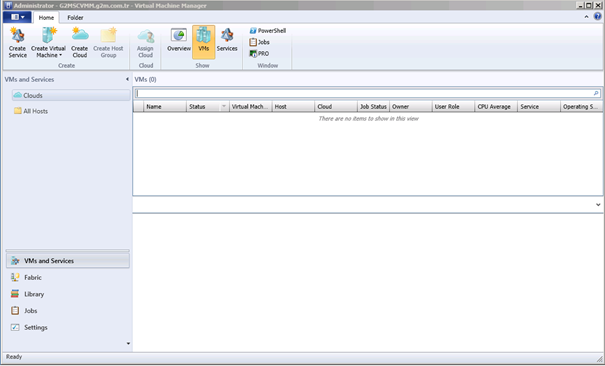
Task: Select the Clouds tree node
Action: coord(71,95)
